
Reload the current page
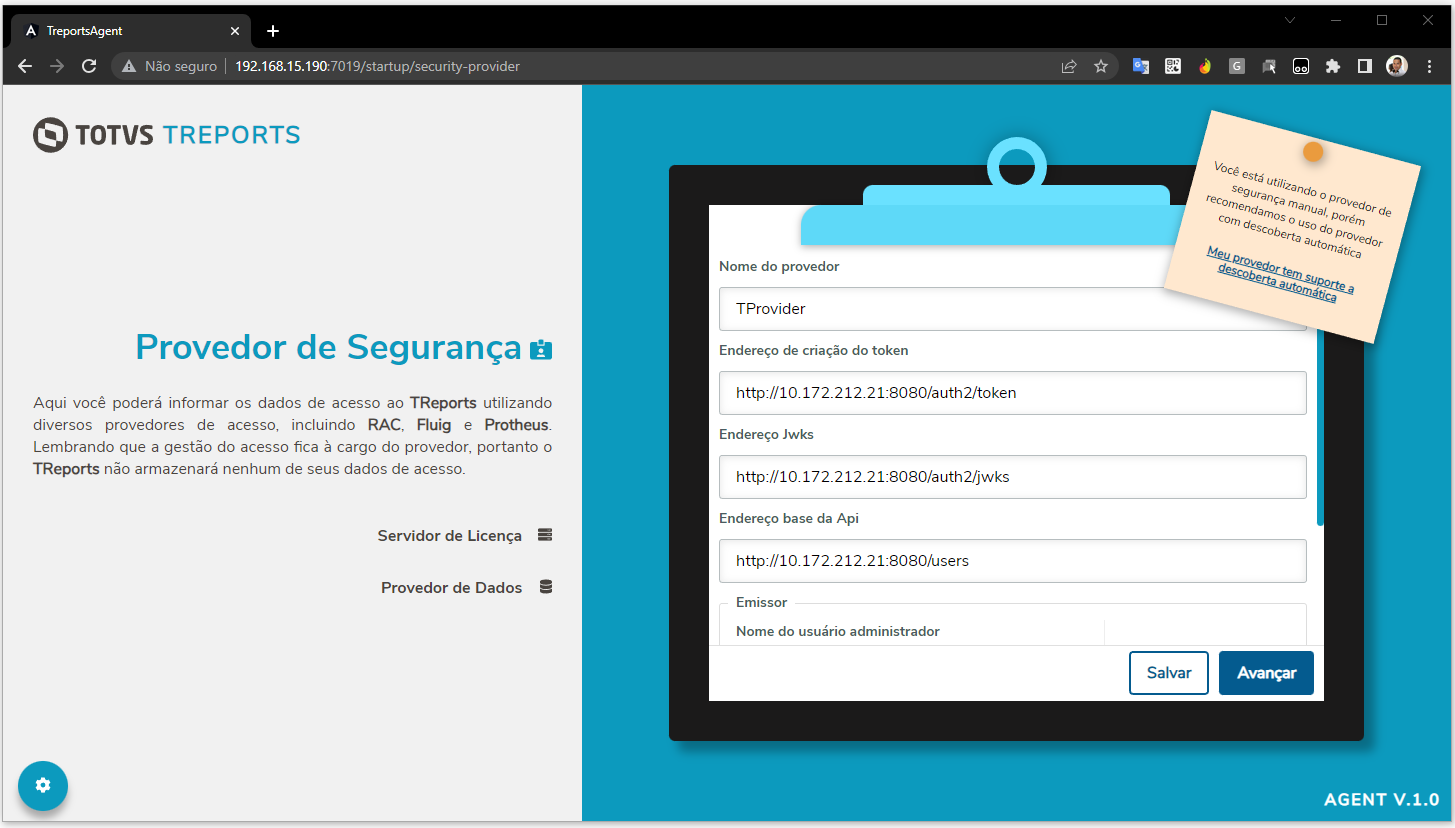coord(89,67)
